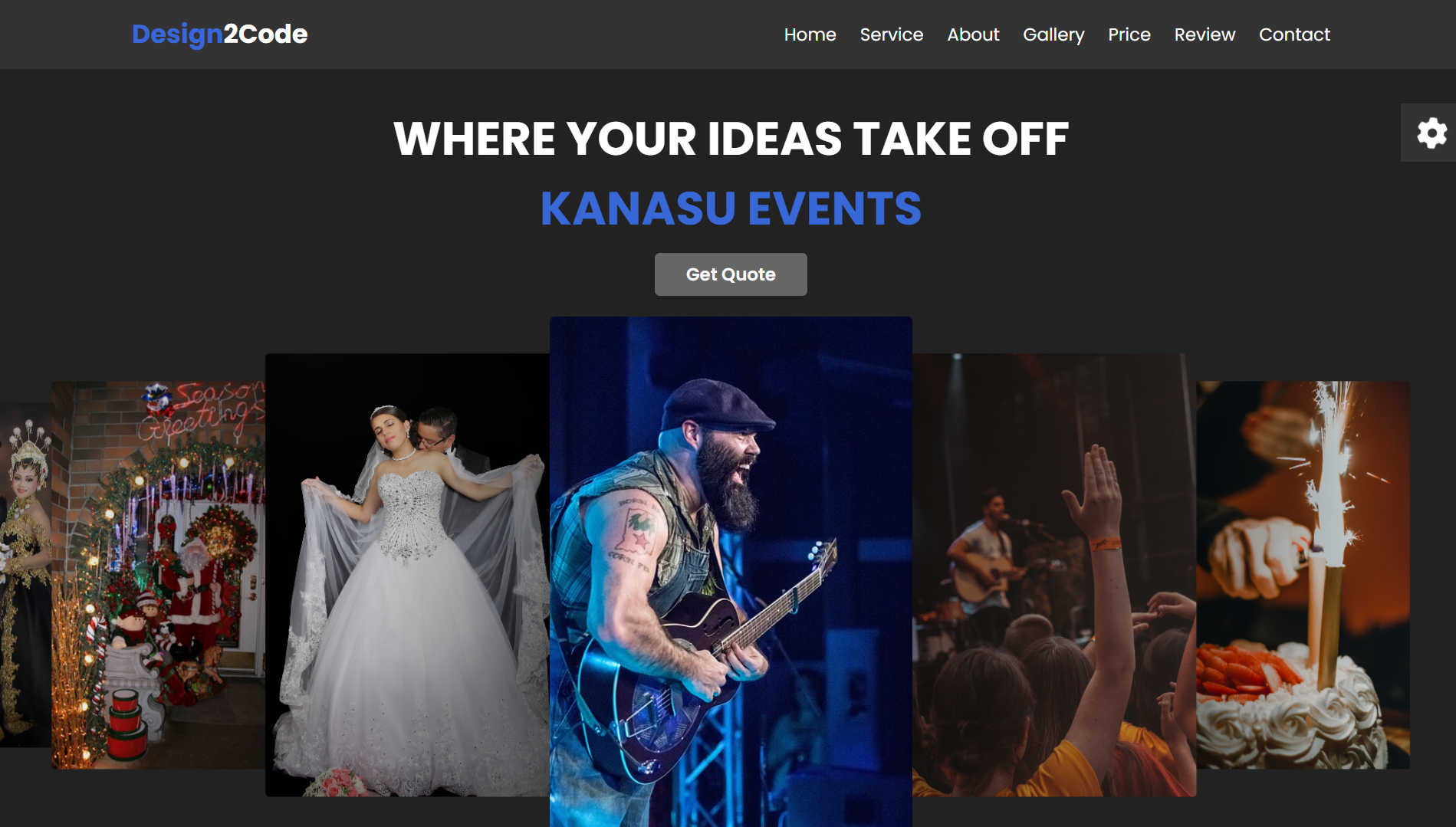This screenshot has height=827, width=1456.
Task: Open the Price menu item
Action: point(1129,34)
